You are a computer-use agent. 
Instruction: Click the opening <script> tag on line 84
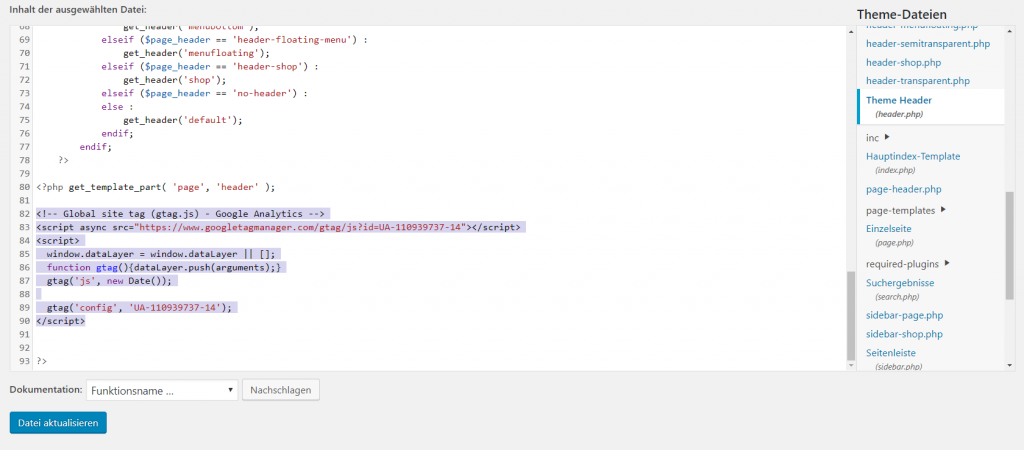pyautogui.click(x=58, y=240)
